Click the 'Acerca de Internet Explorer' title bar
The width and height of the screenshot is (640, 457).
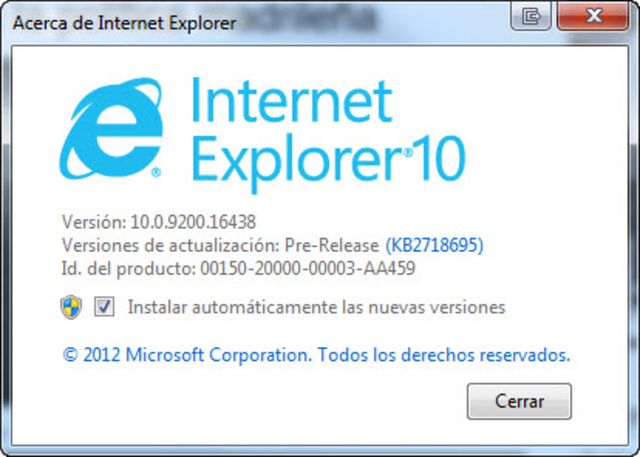tap(124, 23)
